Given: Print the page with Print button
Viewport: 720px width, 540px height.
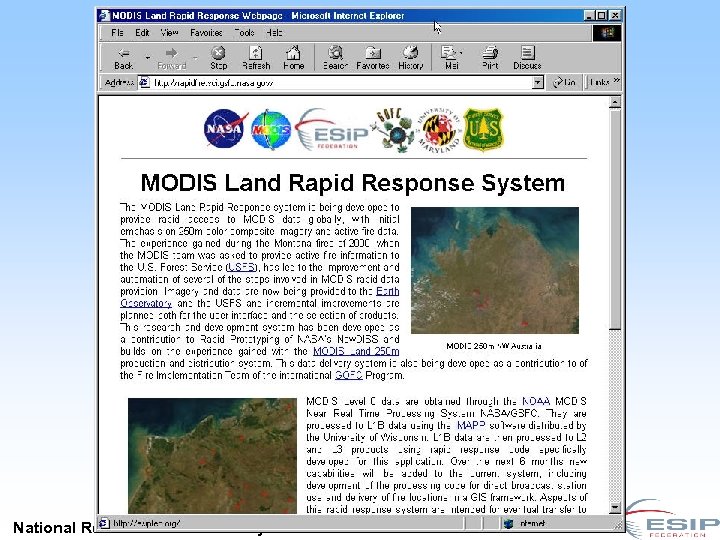Looking at the screenshot, I should (x=490, y=58).
